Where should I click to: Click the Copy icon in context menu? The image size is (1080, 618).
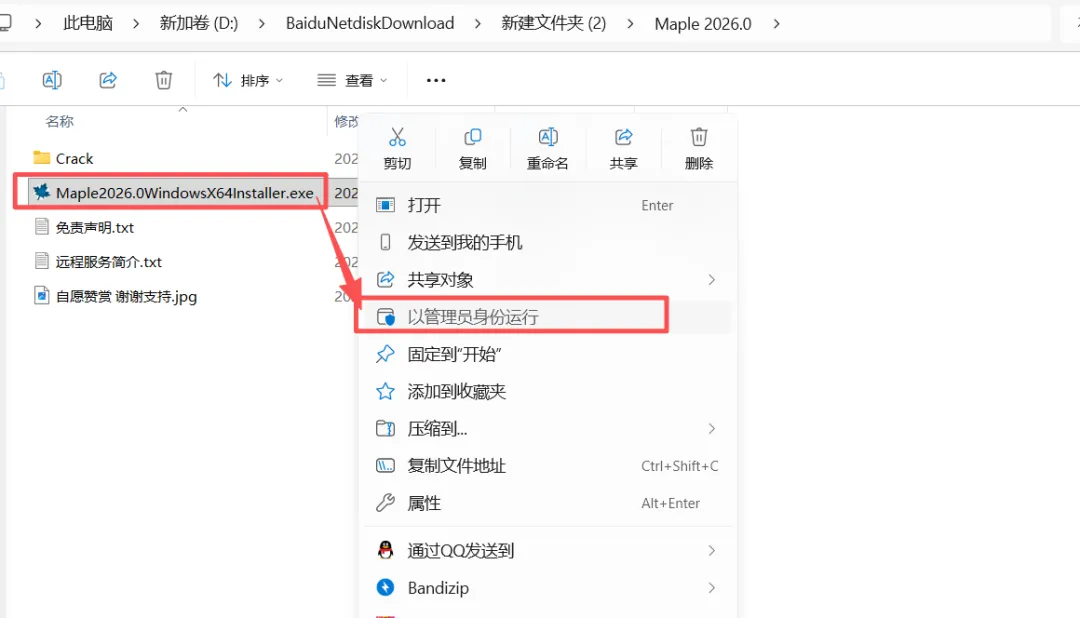click(x=472, y=137)
